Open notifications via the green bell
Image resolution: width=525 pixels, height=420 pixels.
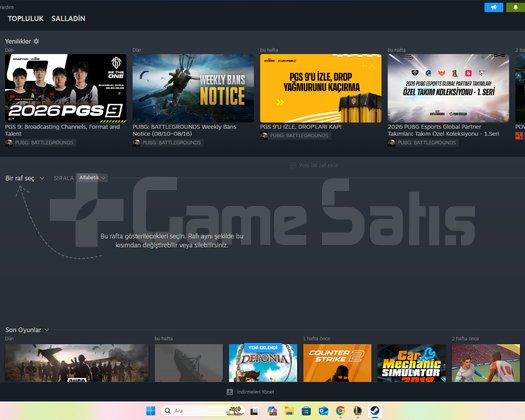click(x=516, y=7)
